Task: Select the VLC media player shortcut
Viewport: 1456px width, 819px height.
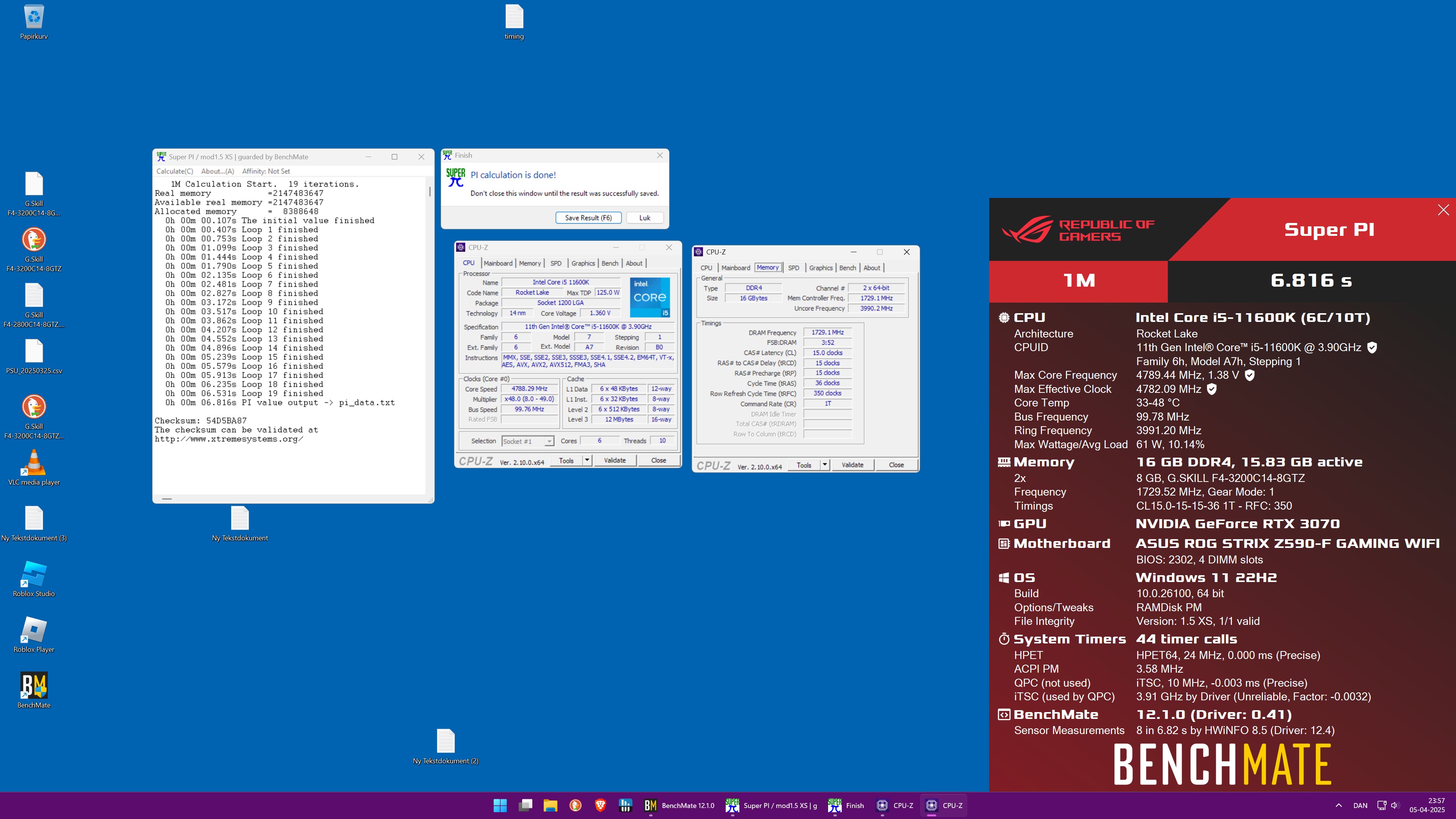Action: tap(34, 468)
